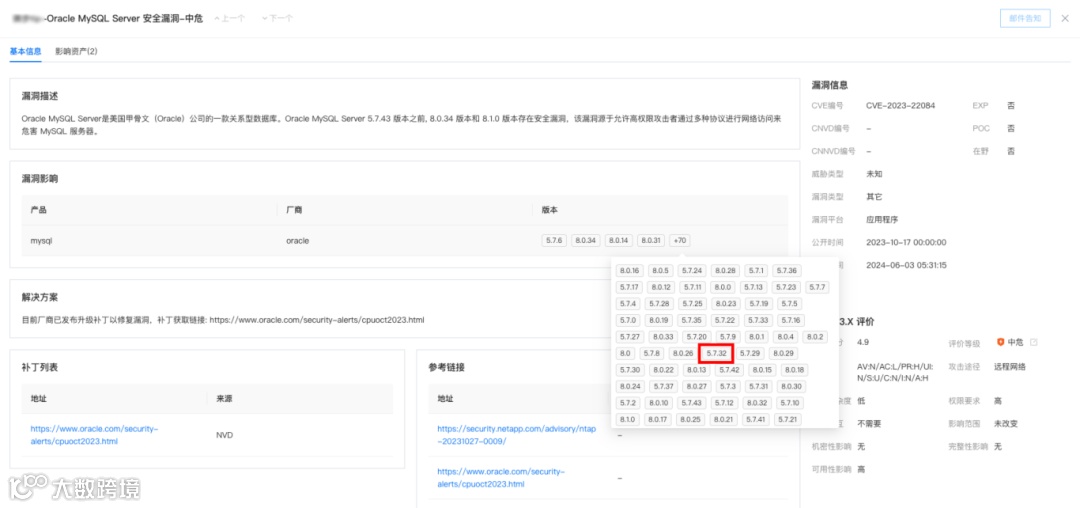The width and height of the screenshot is (1080, 508).
Task: Click the 8.0.32 version tag
Action: point(757,403)
